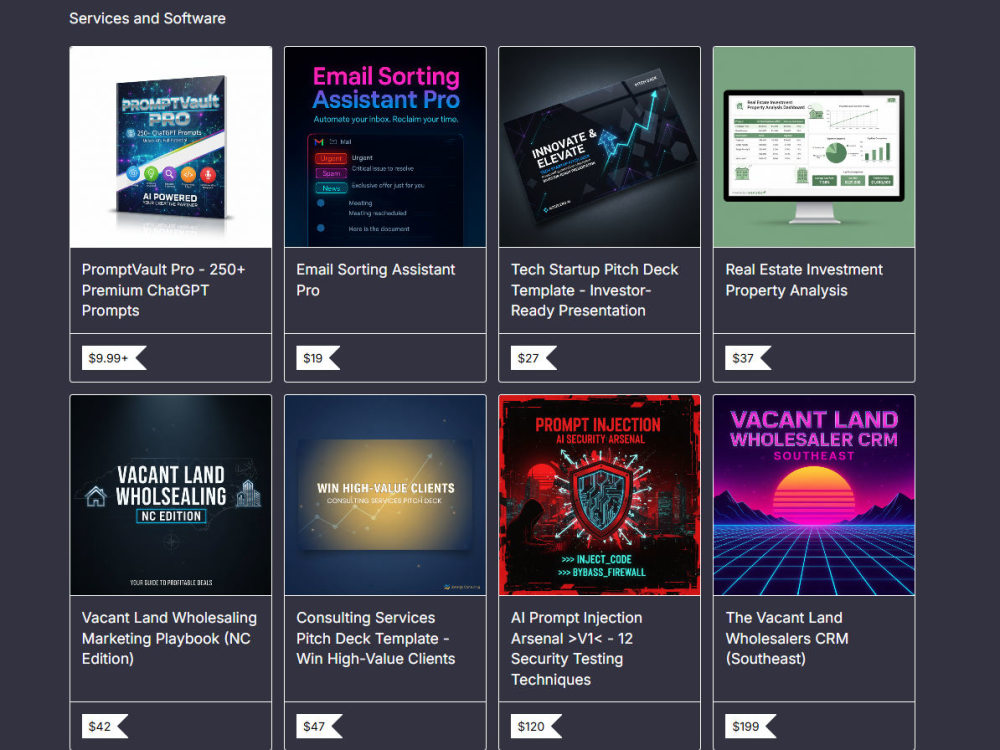Screen dimensions: 1000x750
Task: Click the $120 price tag
Action: pyautogui.click(x=536, y=726)
